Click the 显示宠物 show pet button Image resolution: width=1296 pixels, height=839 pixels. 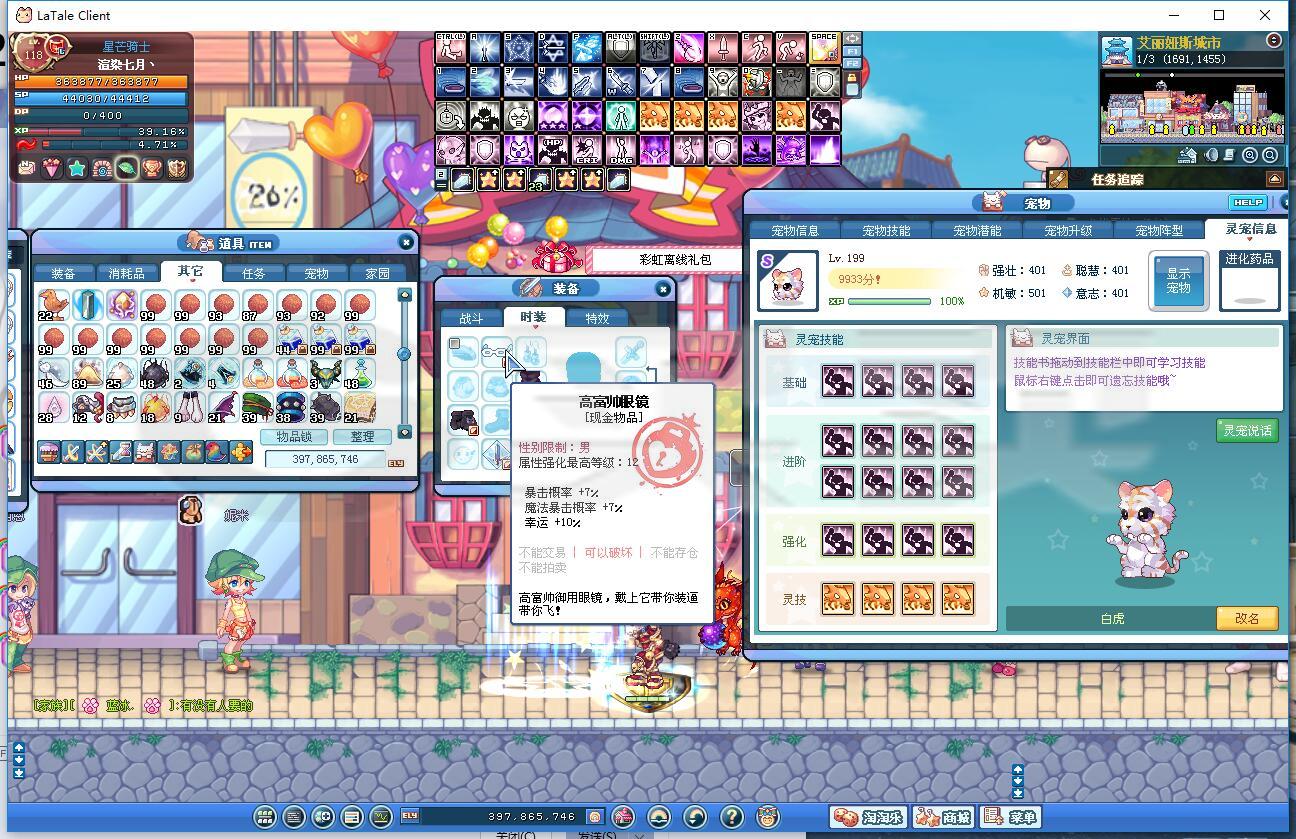click(1178, 281)
